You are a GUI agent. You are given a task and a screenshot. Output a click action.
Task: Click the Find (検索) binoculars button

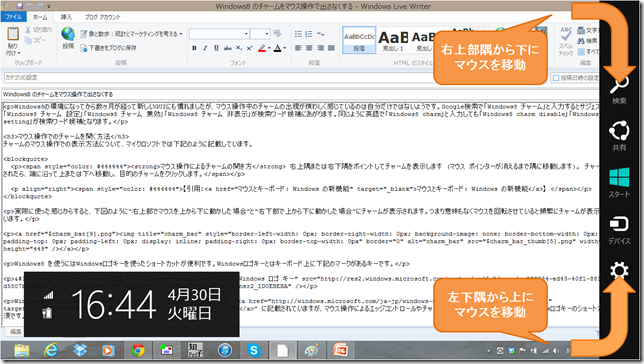pyautogui.click(x=587, y=41)
